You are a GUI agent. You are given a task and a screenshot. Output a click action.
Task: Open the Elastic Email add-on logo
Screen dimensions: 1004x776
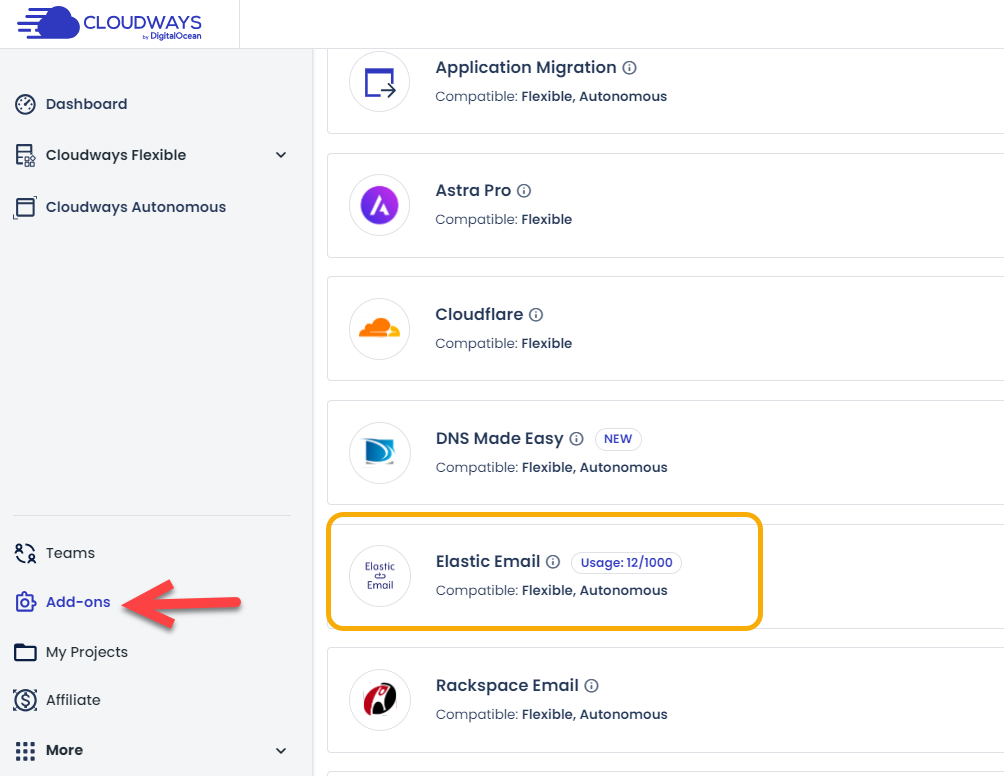pos(379,576)
